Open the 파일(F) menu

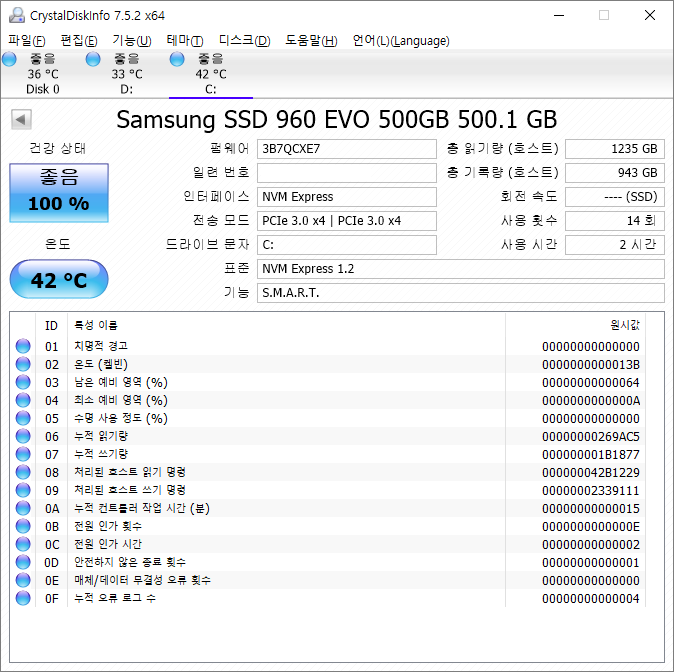tap(27, 40)
